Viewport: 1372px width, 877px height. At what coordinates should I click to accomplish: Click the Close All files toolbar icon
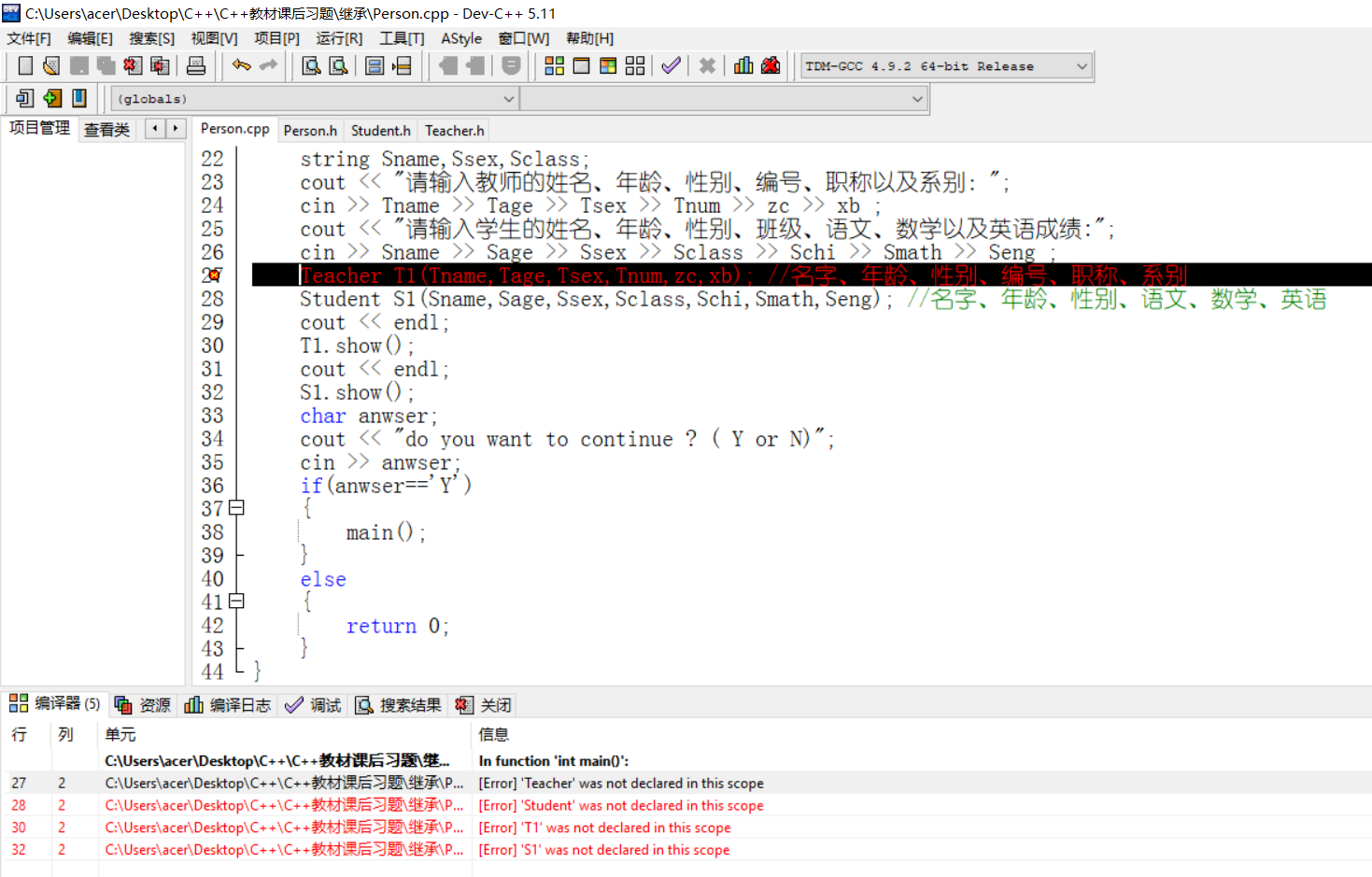160,65
